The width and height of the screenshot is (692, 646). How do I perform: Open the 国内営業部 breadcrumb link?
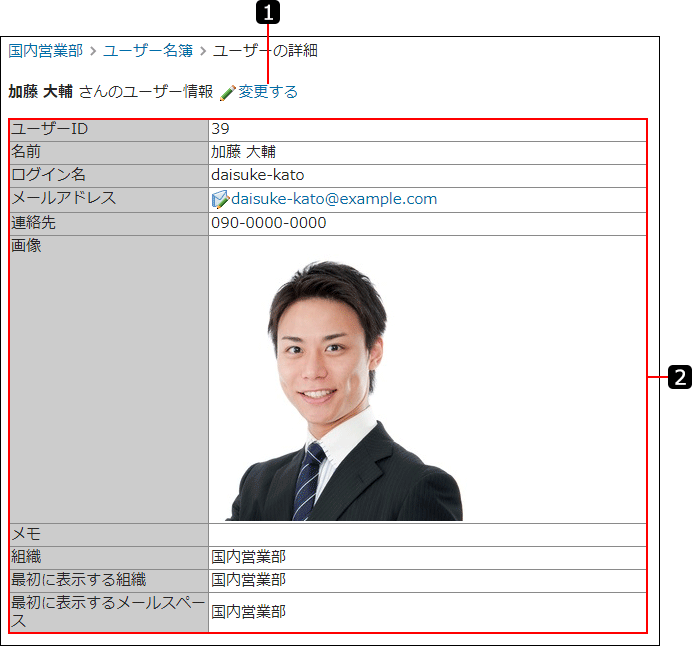pyautogui.click(x=46, y=51)
